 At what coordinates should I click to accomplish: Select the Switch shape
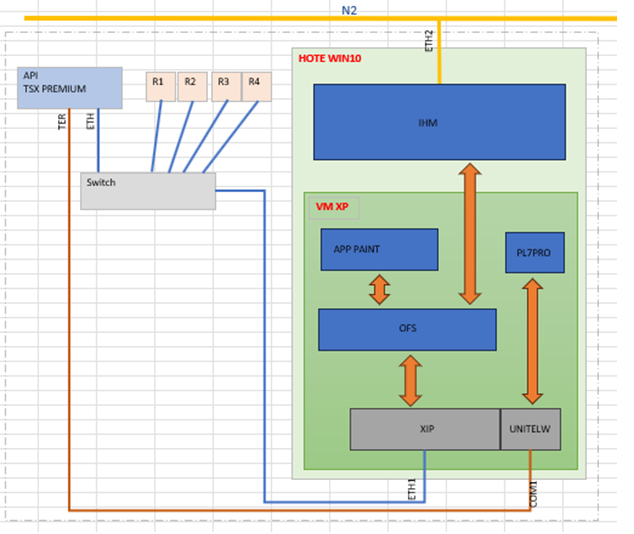click(148, 191)
